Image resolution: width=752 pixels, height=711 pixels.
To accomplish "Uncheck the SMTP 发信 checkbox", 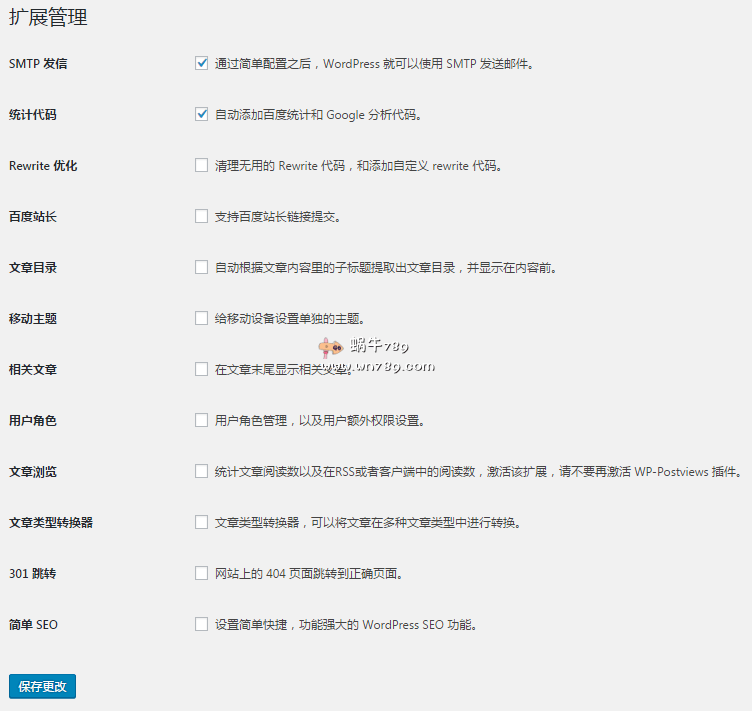I will pos(202,63).
